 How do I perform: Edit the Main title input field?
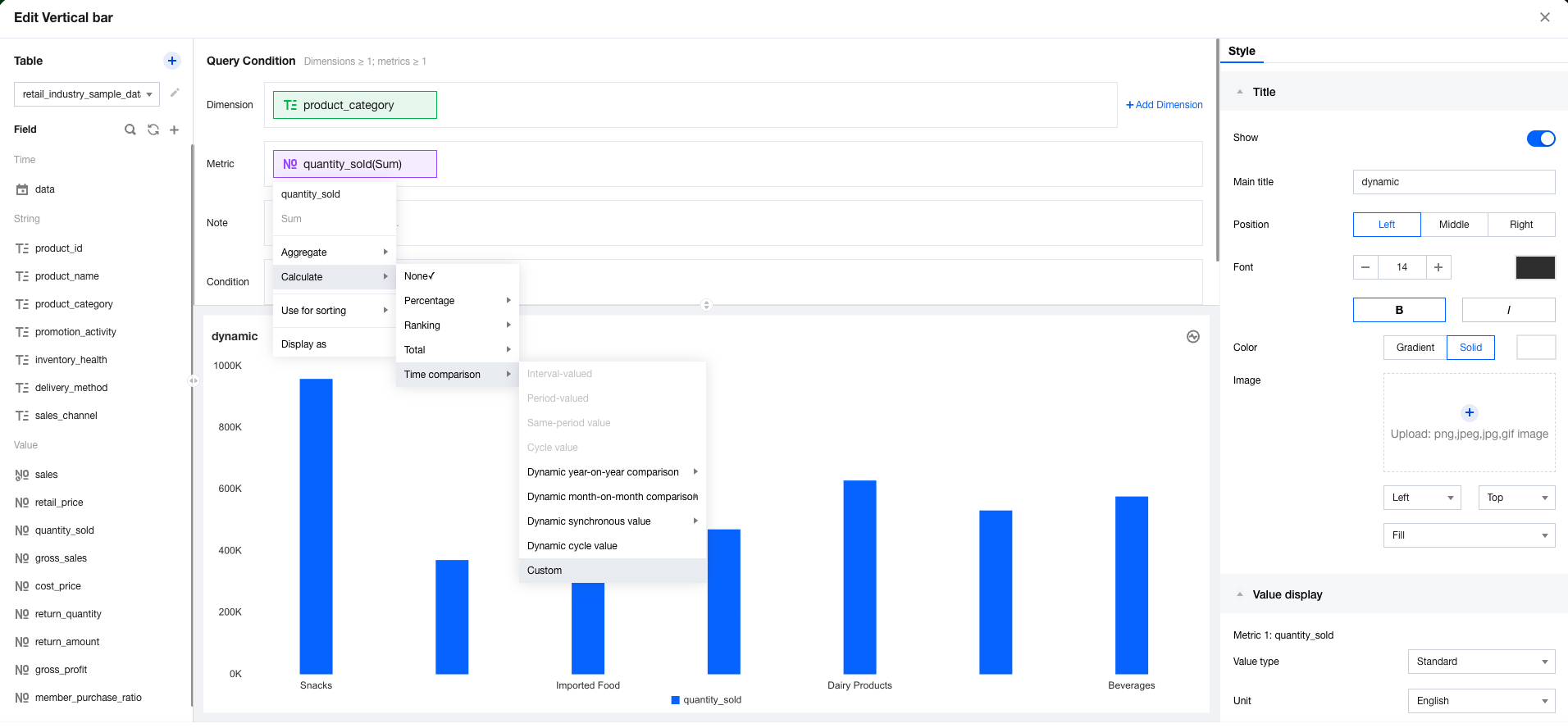coord(1454,182)
